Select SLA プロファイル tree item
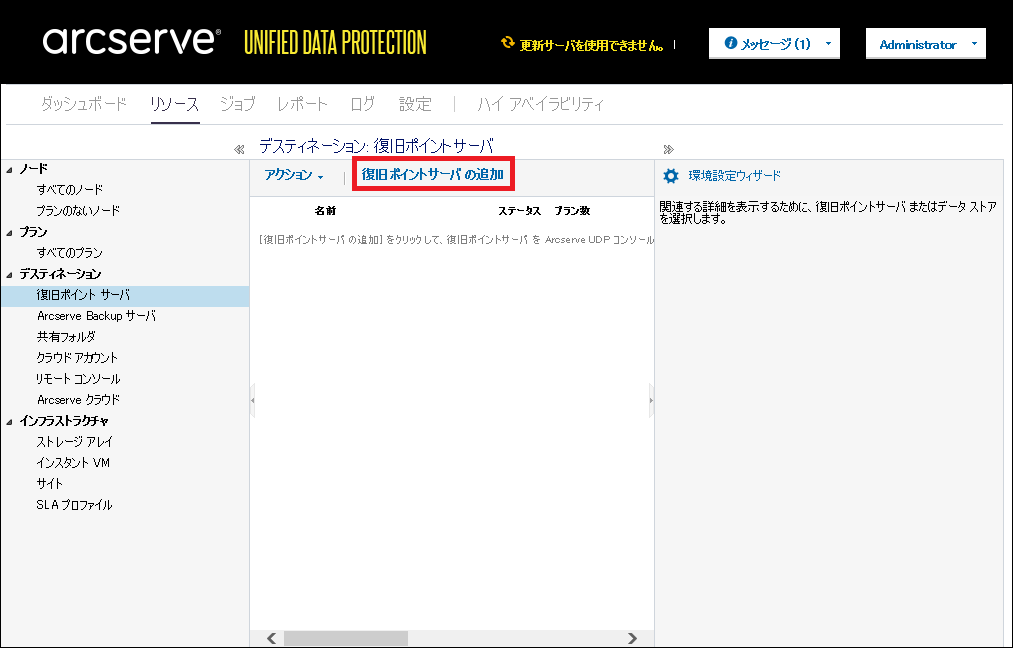 tap(74, 505)
